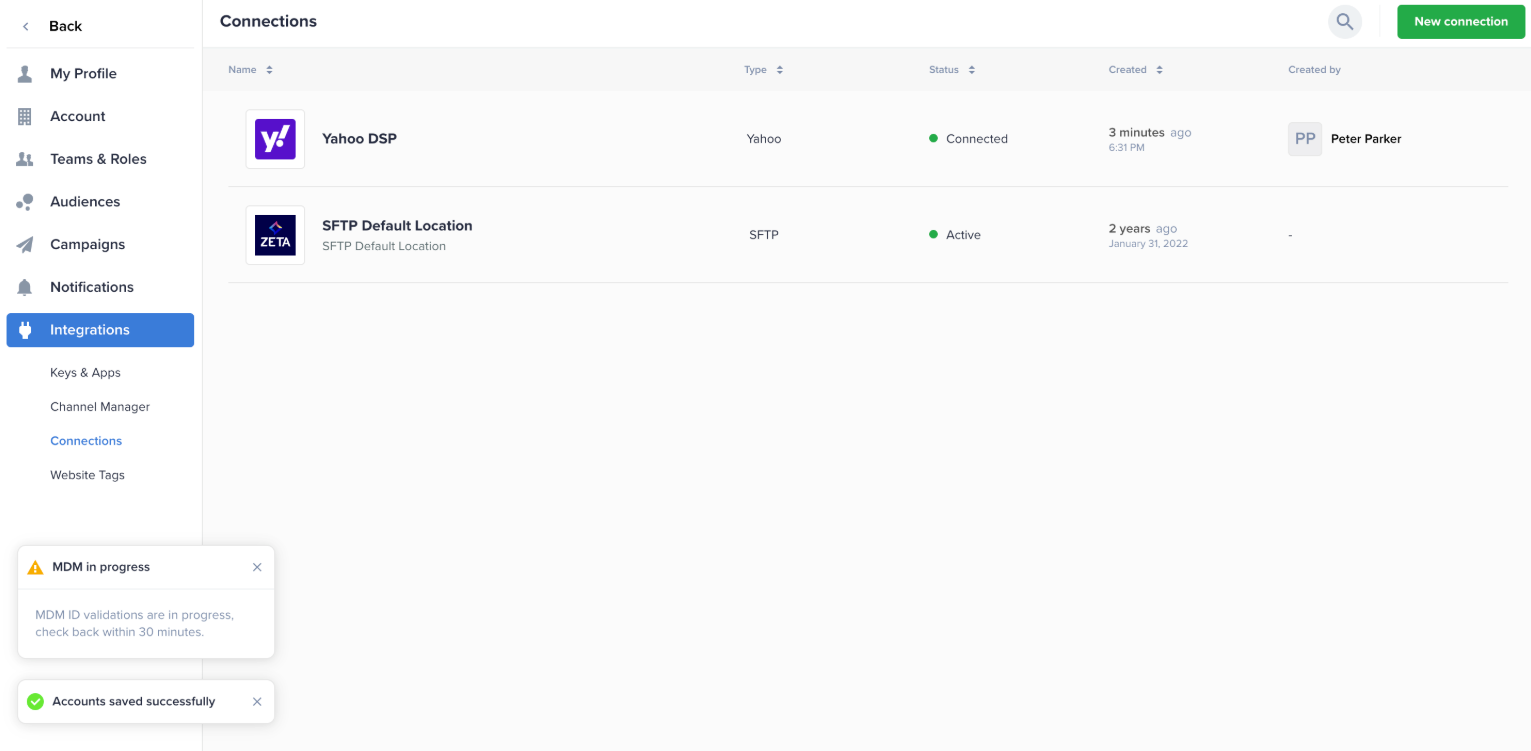The width and height of the screenshot is (1531, 751).
Task: Open Channel Manager submenu item
Action: point(100,407)
